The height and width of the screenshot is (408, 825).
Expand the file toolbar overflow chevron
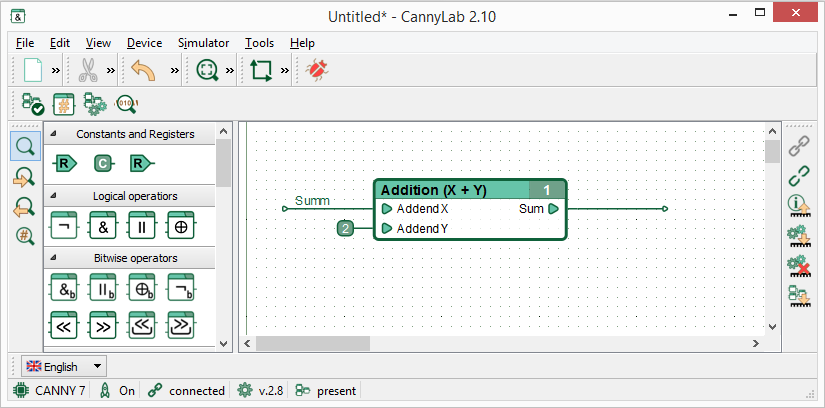click(56, 70)
